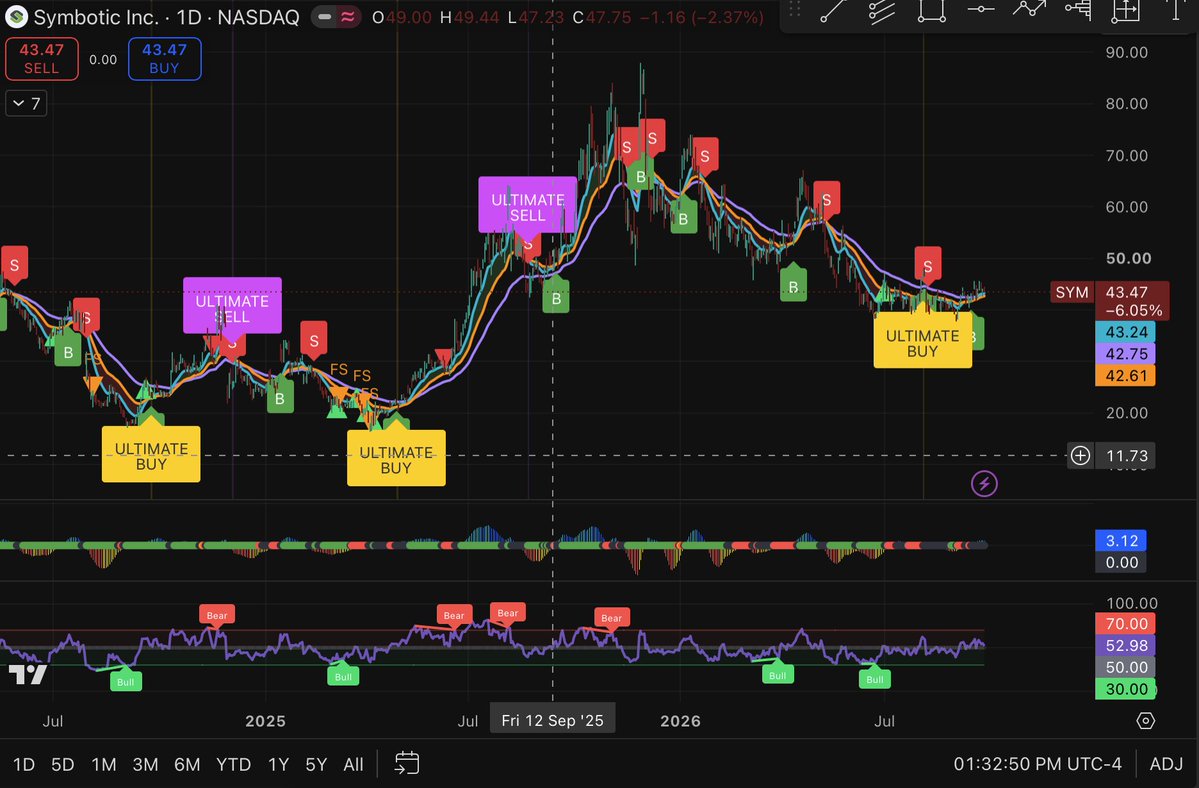Viewport: 1199px width, 788px height.
Task: Select the arrow path drawing tool
Action: pos(1029,9)
